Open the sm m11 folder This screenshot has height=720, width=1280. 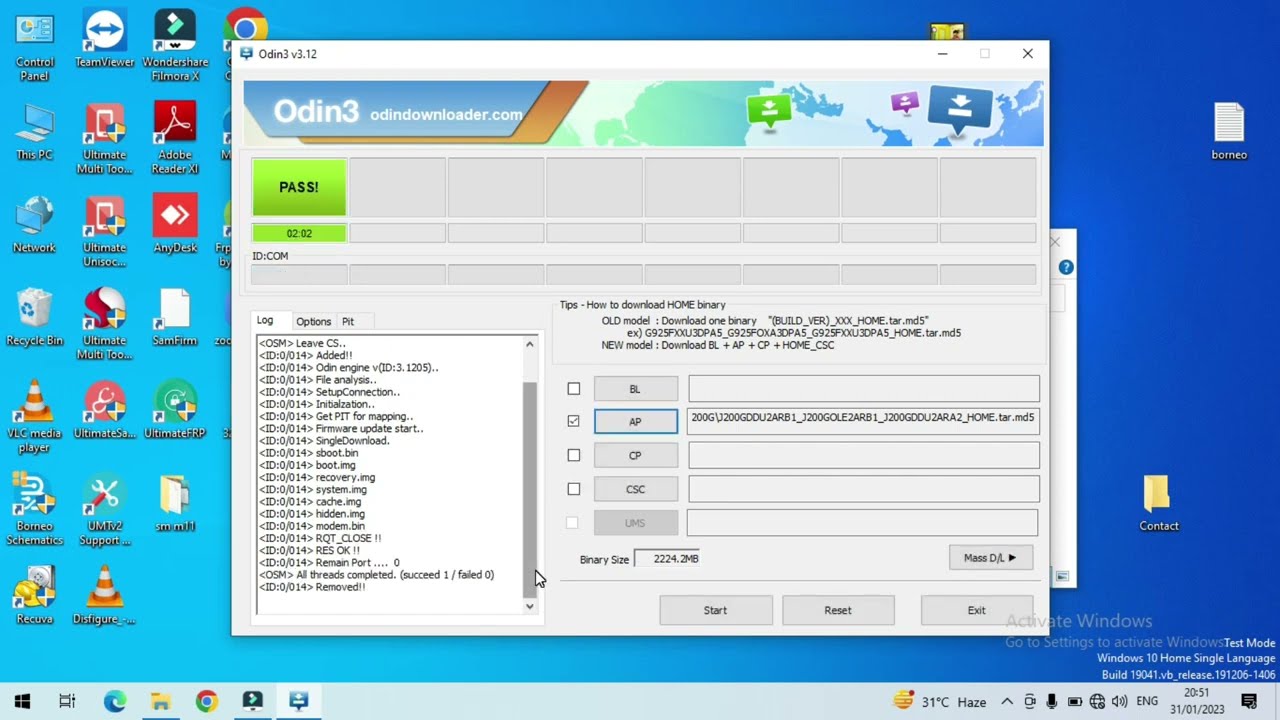pos(175,503)
